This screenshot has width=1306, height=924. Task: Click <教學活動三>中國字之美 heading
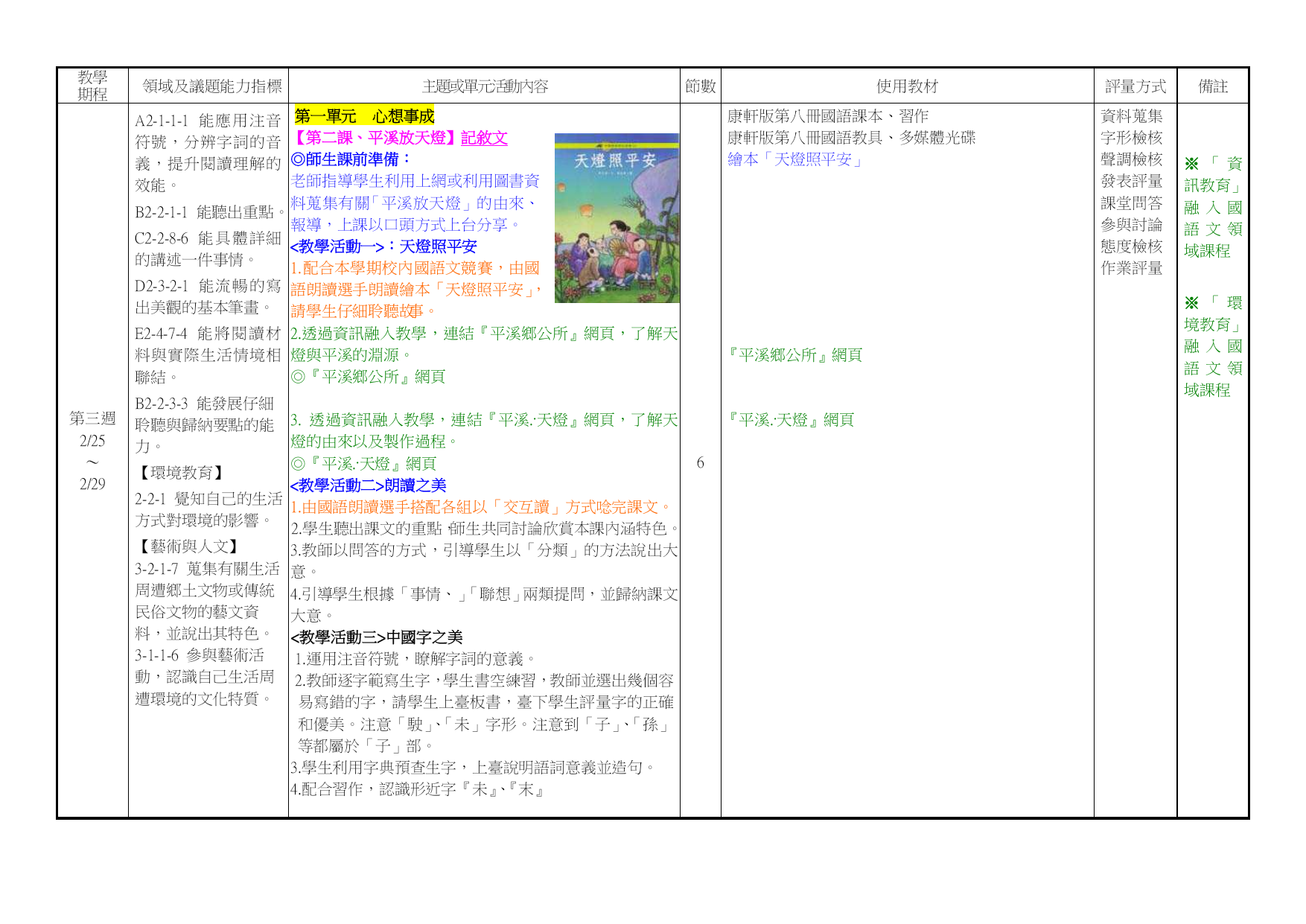(x=377, y=637)
